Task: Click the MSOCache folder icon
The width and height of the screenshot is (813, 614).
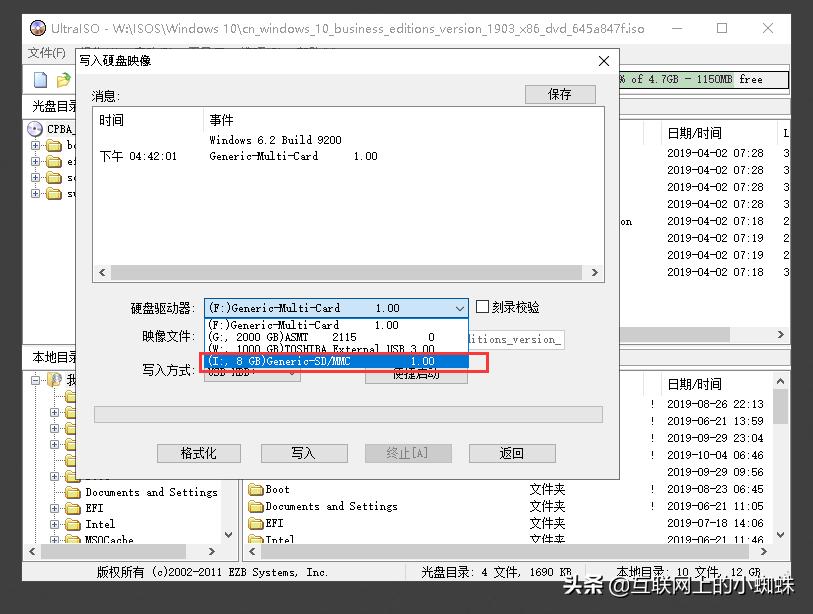Action: point(73,540)
